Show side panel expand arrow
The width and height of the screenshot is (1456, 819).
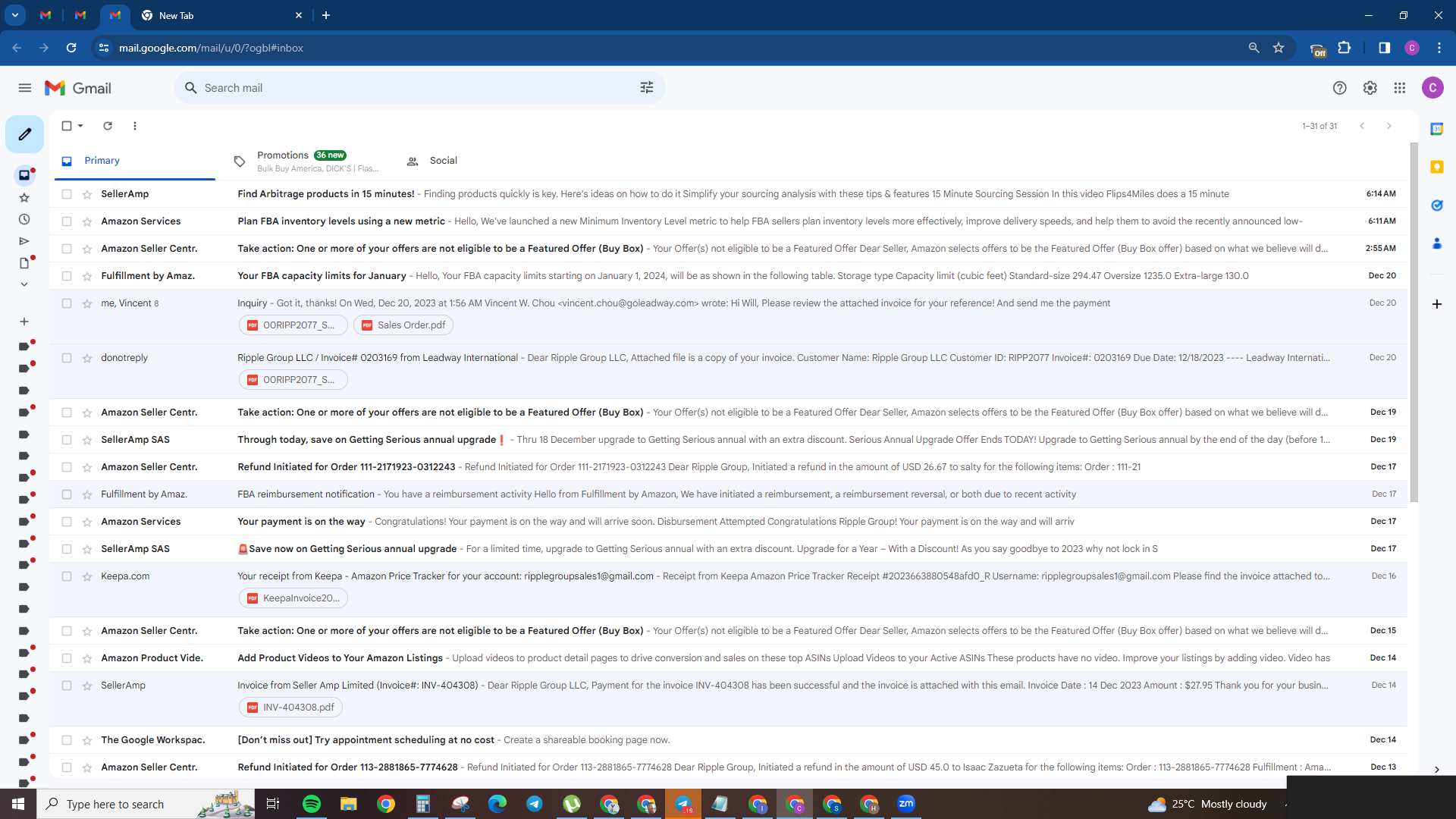(1436, 770)
